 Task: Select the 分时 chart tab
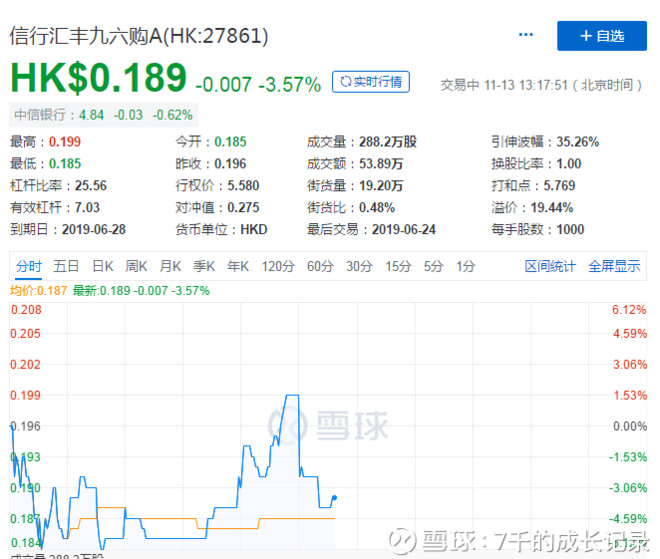click(29, 266)
